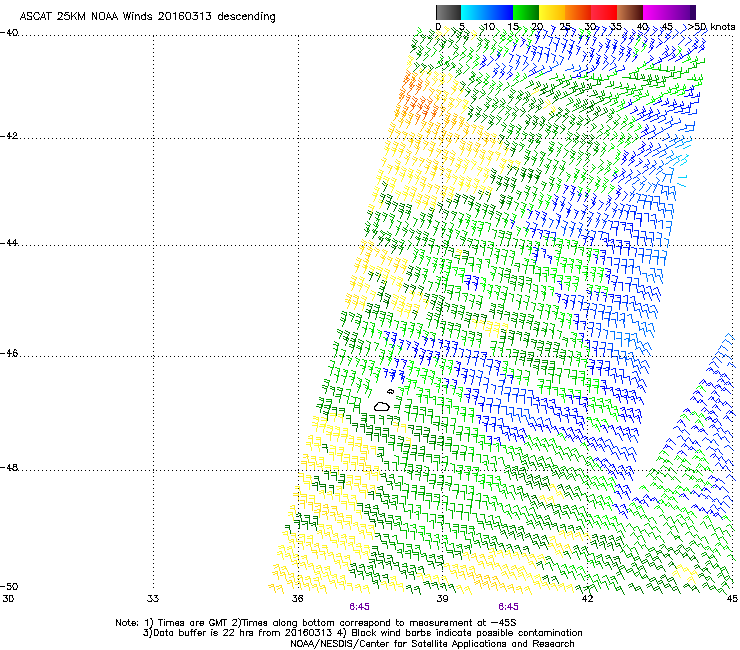Click the 'NOAA/NESDIS/Center for Satellite Applications and Research' credit
Image resolution: width=740 pixels, height=650 pixels.
click(432, 644)
